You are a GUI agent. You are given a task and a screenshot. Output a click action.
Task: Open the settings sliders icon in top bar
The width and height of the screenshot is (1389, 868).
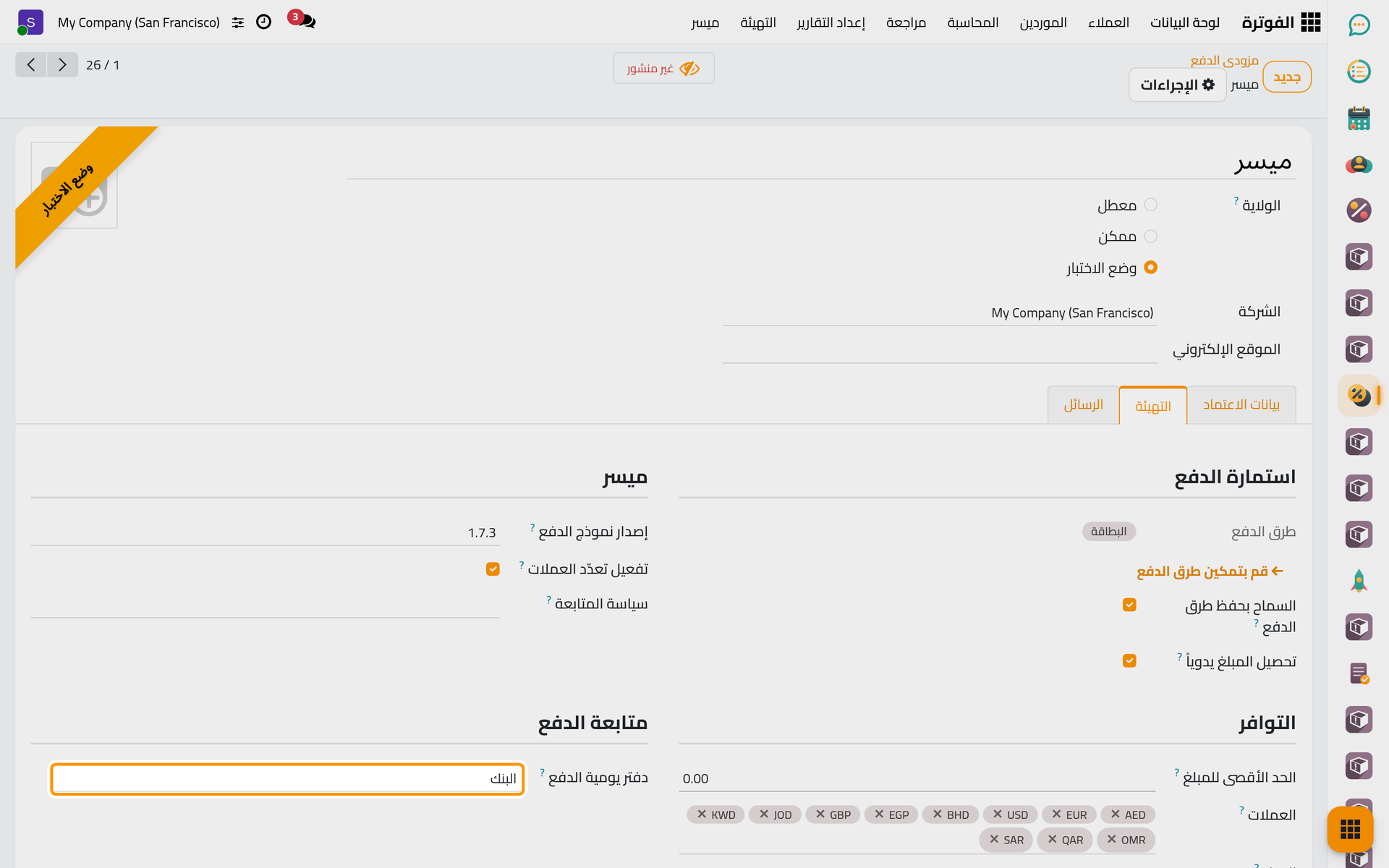point(238,22)
